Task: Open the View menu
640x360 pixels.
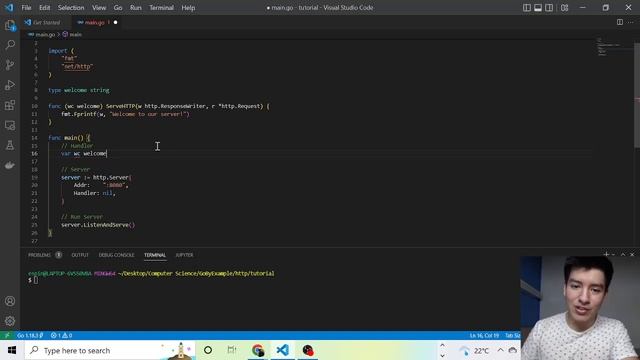Action: (99, 8)
